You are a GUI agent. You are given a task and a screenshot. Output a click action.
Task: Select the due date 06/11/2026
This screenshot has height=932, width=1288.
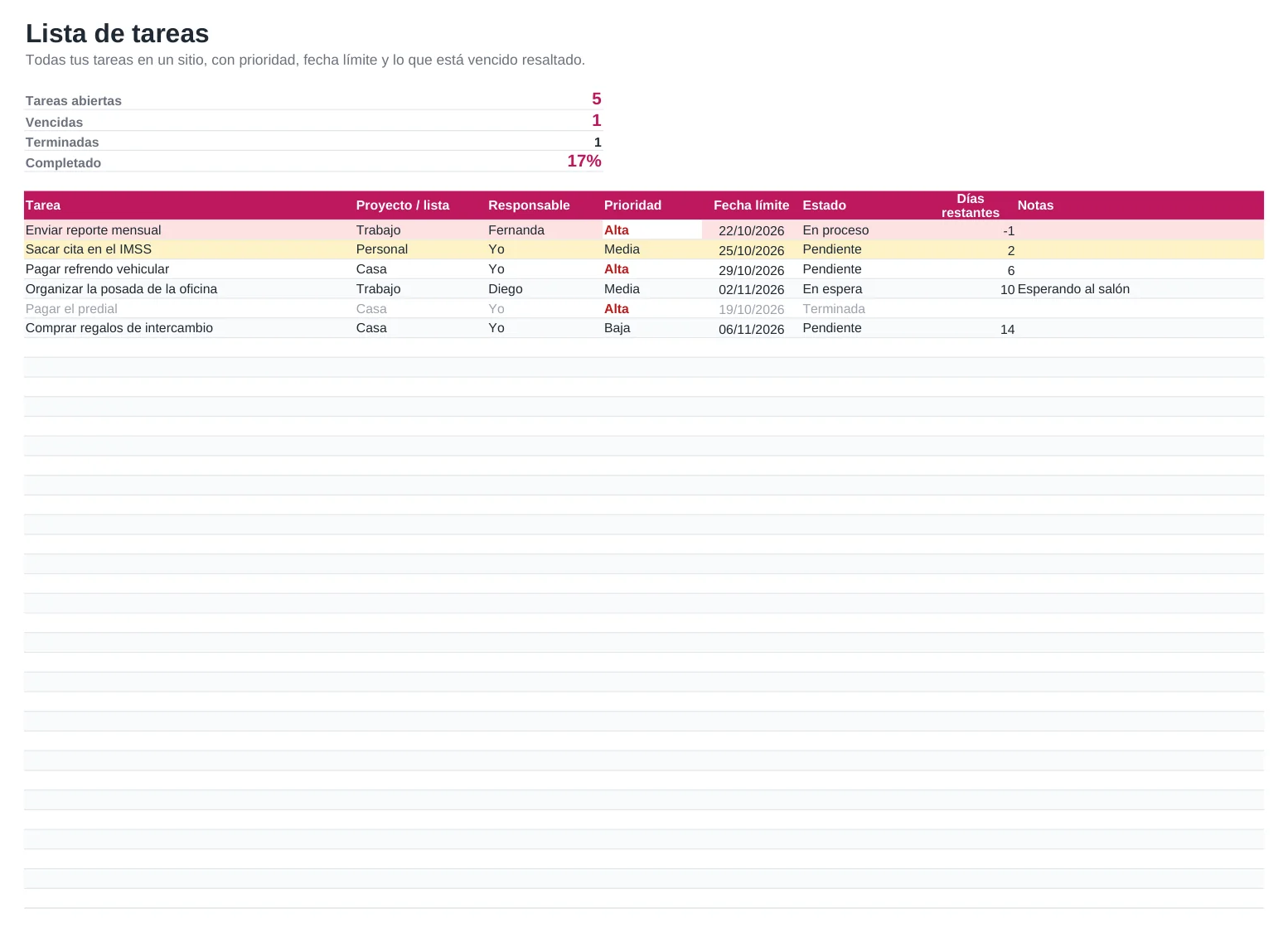pos(752,329)
